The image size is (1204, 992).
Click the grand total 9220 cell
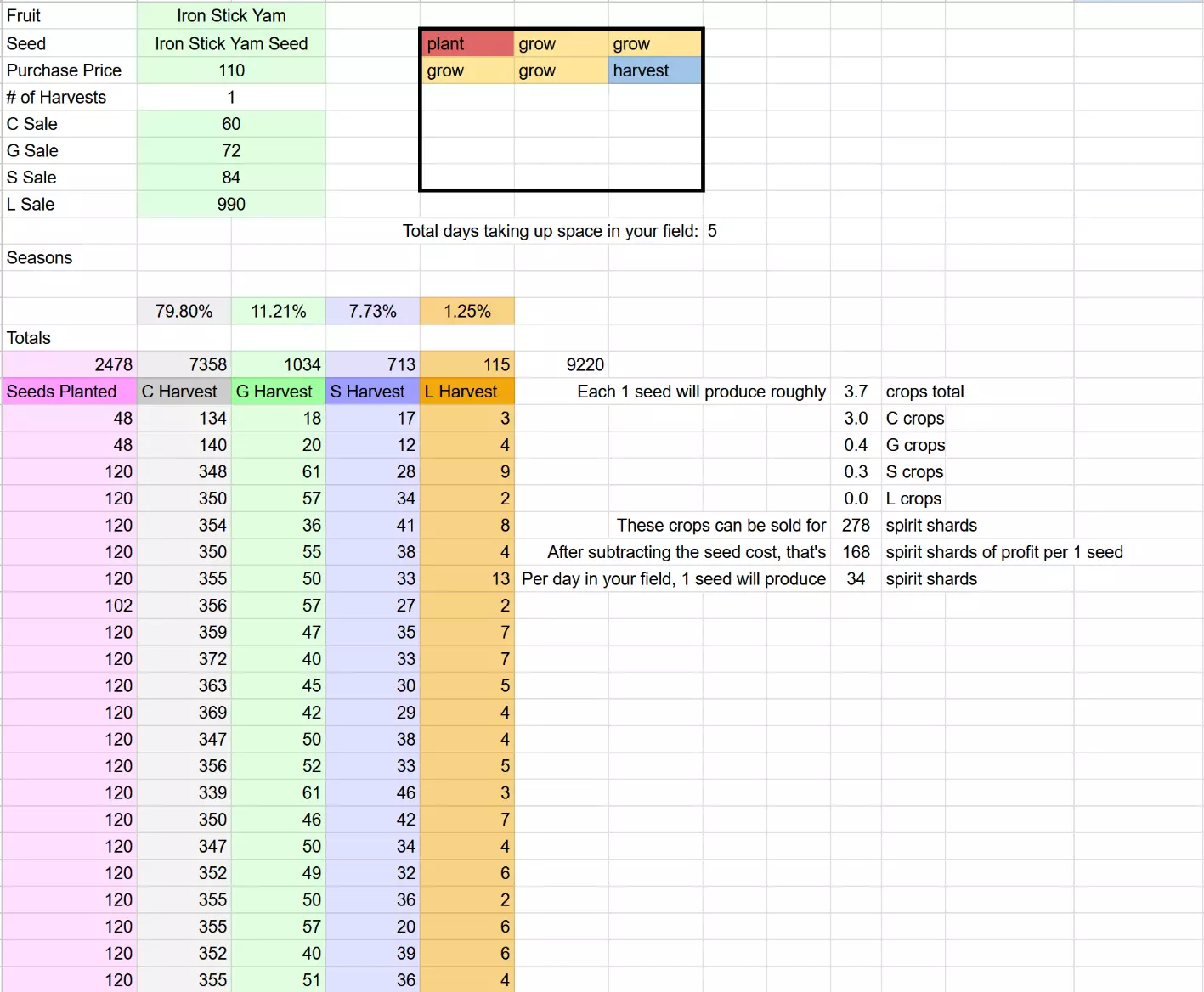click(x=585, y=365)
